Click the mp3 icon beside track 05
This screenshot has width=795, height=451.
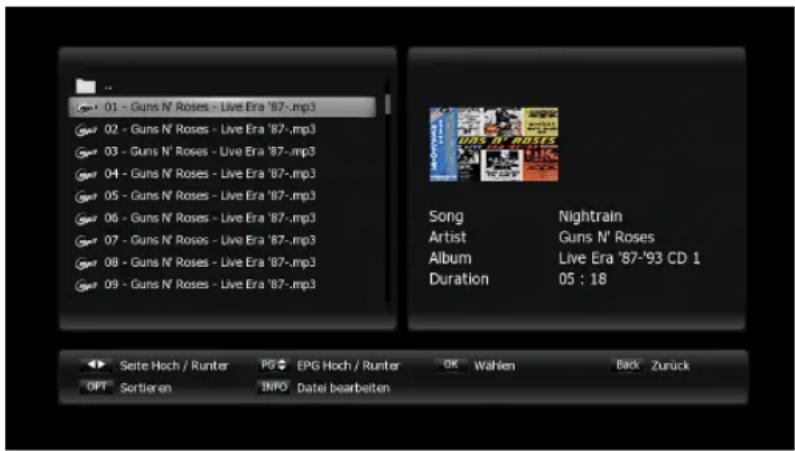click(86, 197)
